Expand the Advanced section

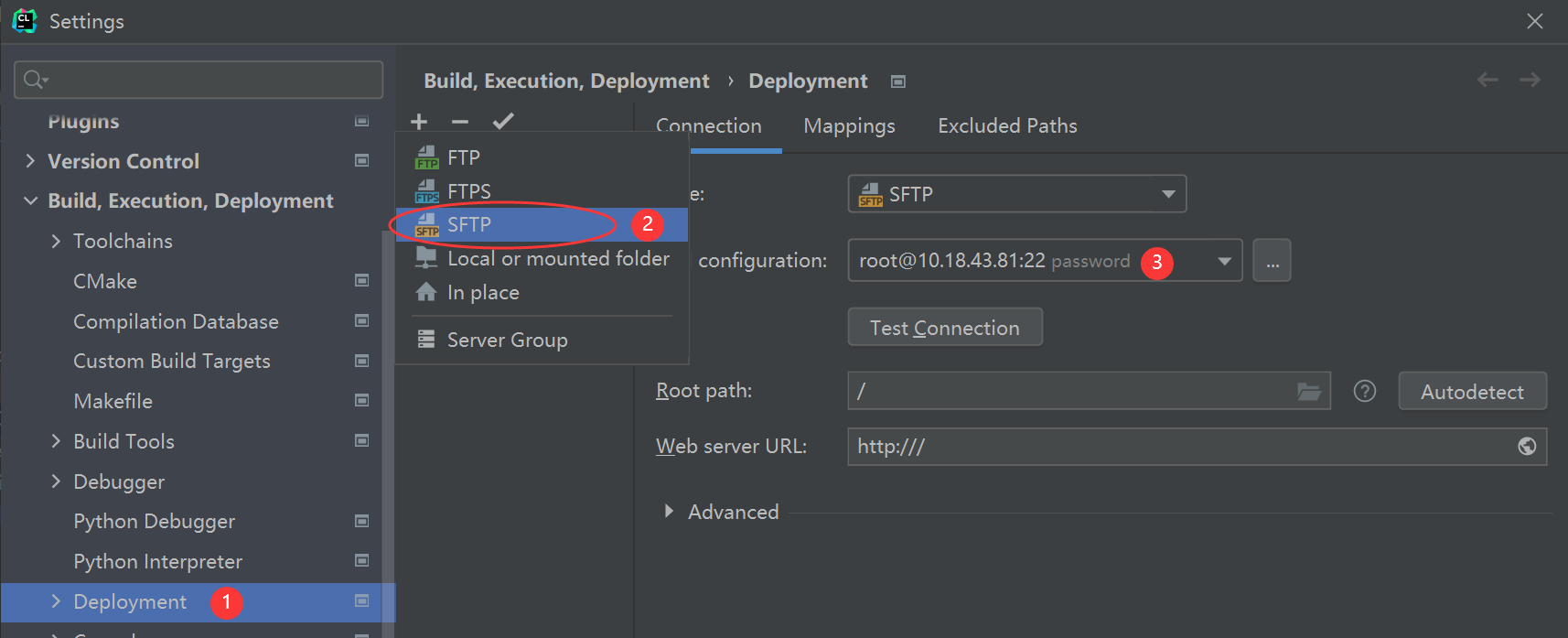coord(669,512)
